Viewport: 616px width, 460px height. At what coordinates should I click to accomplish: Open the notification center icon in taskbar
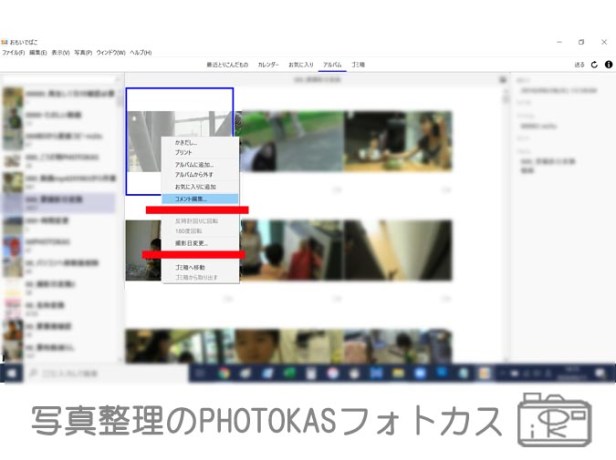point(601,373)
